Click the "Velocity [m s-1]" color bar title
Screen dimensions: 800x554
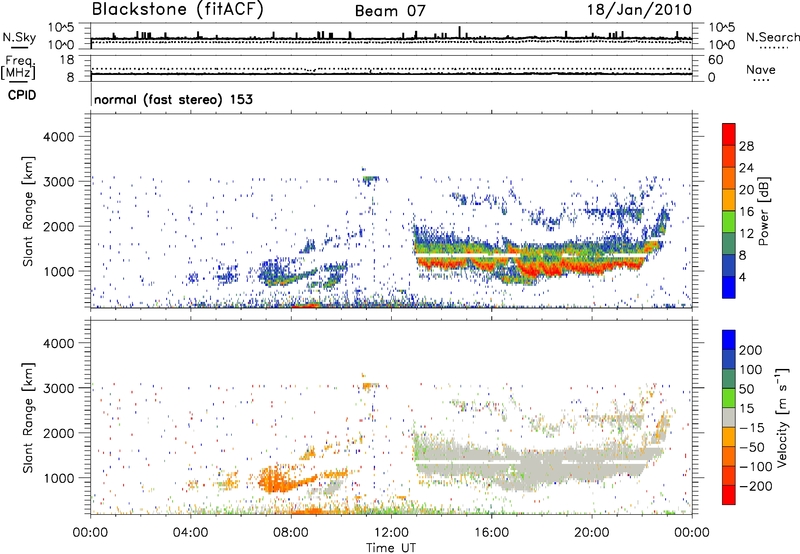782,417
